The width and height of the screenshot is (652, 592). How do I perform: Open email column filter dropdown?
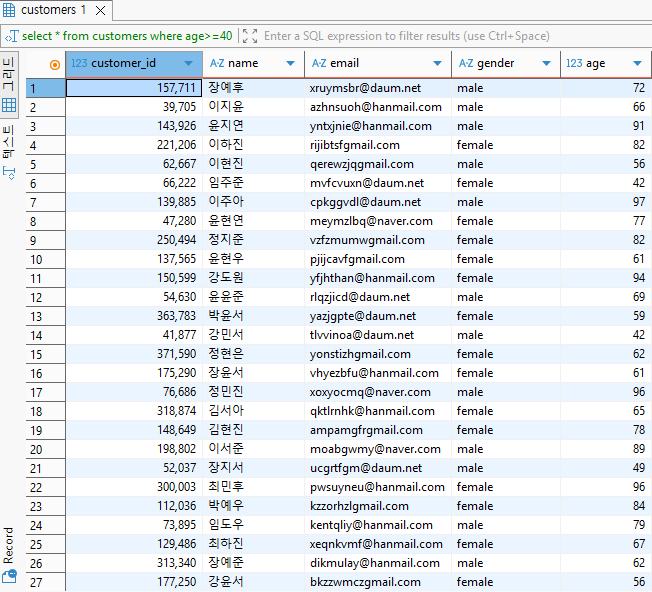click(x=437, y=64)
